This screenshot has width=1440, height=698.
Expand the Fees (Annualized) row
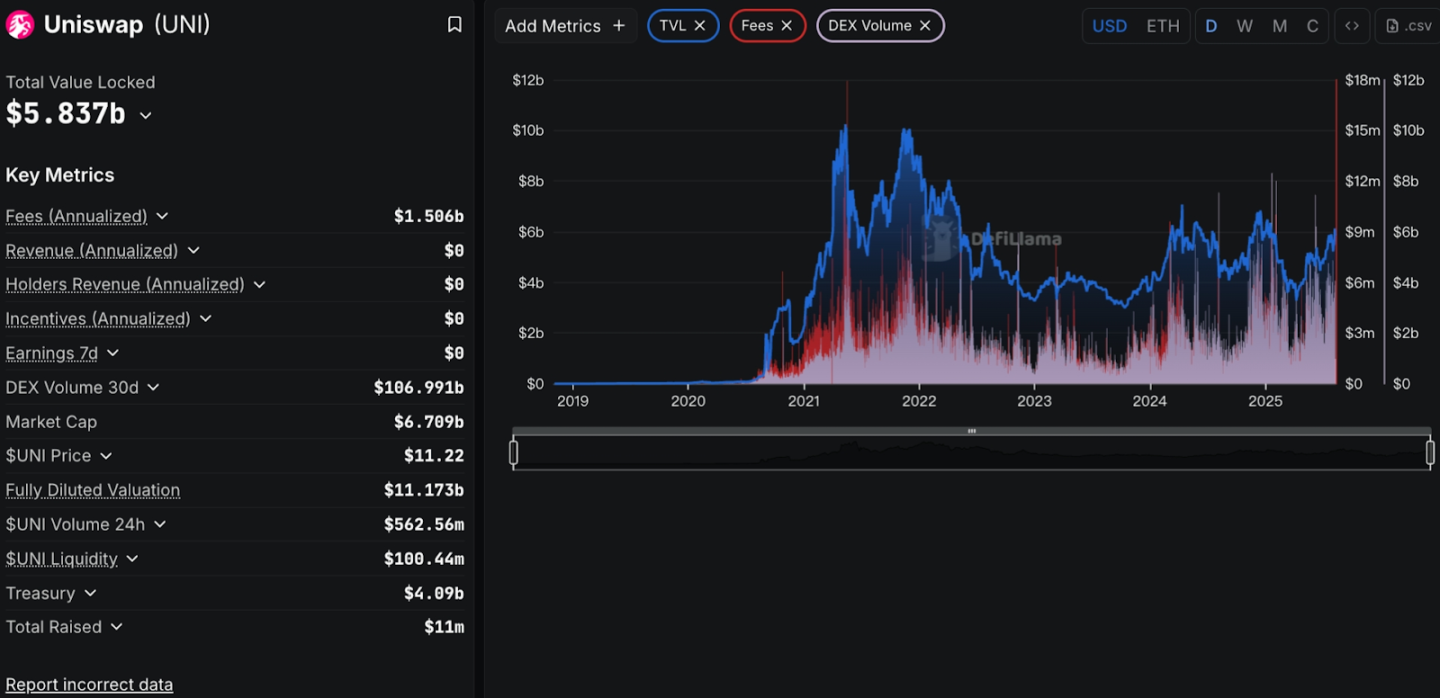point(162,216)
